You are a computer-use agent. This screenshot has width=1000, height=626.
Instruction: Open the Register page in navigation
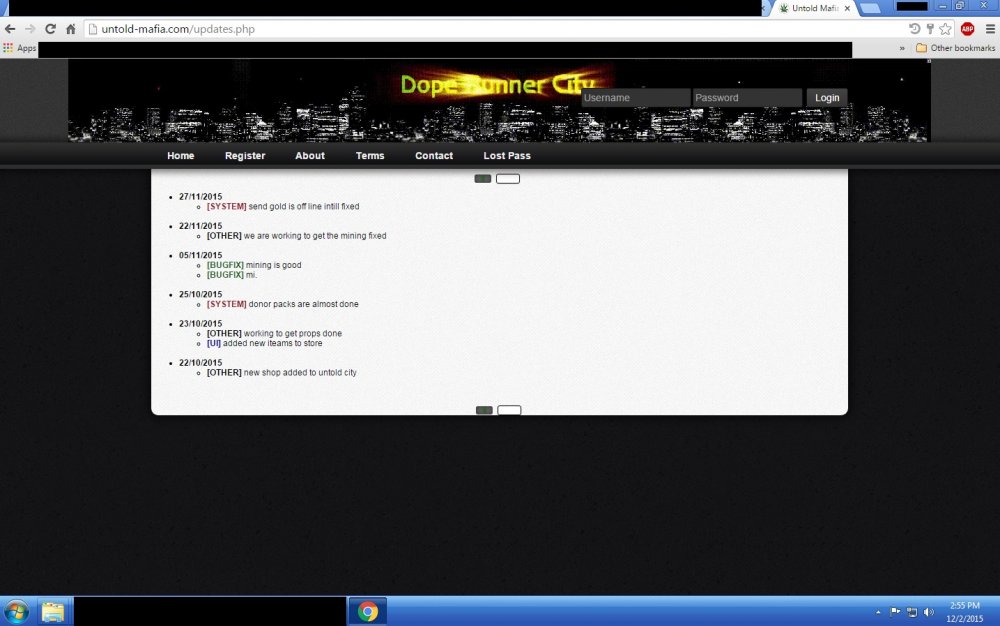pyautogui.click(x=245, y=156)
